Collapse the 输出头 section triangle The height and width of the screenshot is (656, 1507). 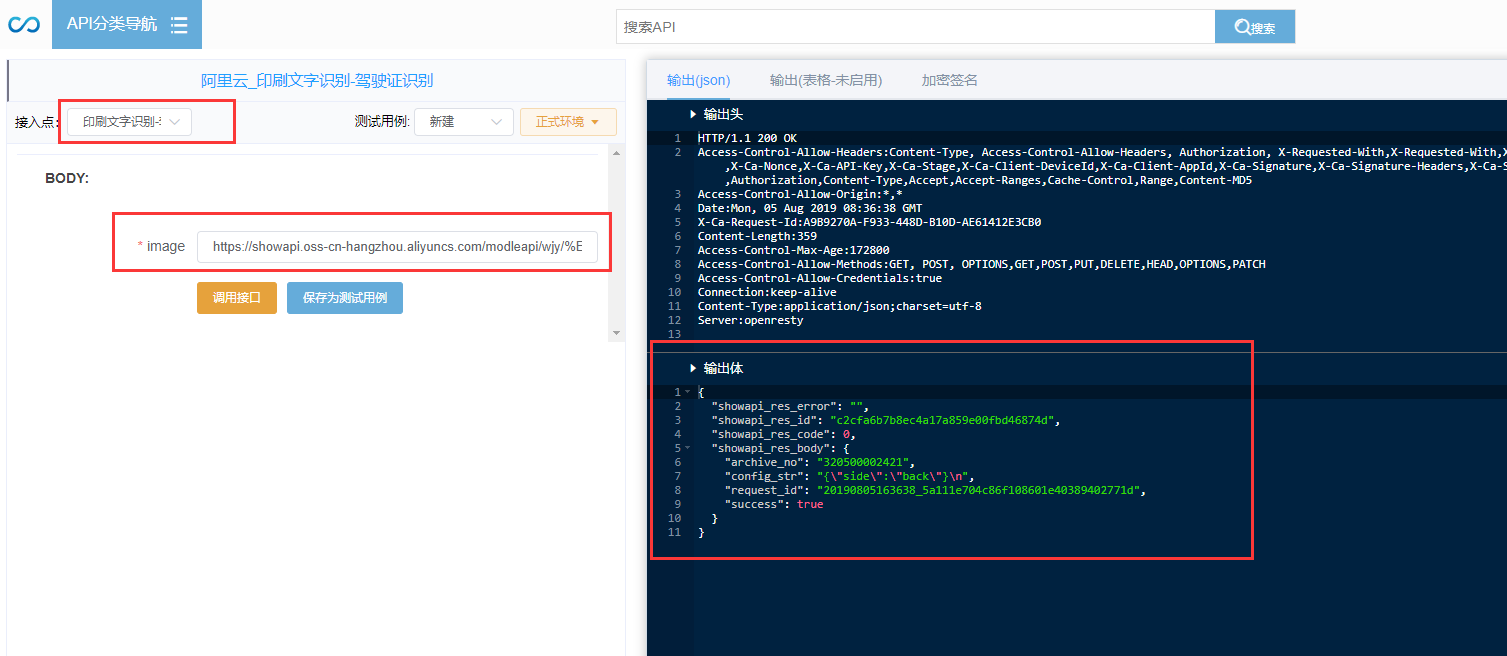(x=693, y=114)
